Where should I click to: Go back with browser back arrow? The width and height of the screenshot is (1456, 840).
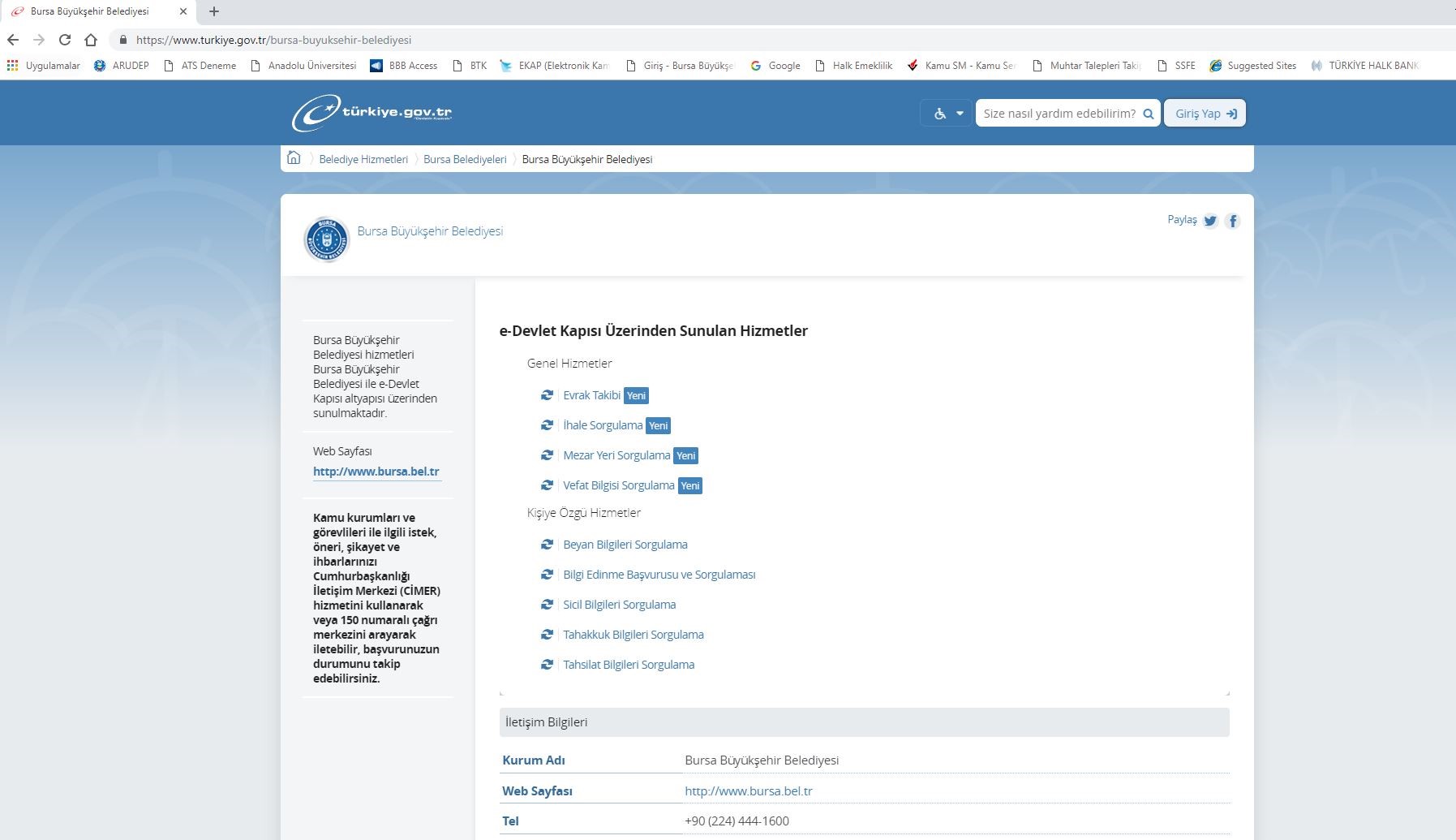13,40
